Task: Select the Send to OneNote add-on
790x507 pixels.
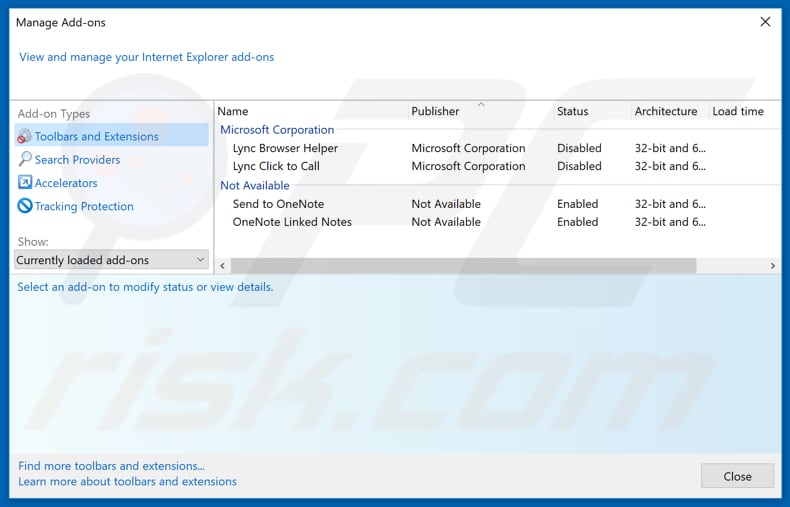Action: pos(278,204)
